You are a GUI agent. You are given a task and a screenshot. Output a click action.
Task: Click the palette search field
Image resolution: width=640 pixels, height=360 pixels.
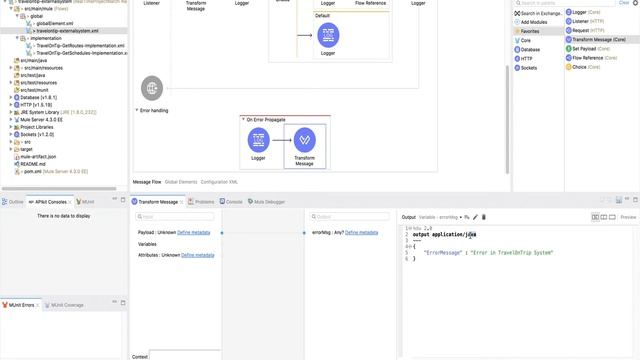tap(564, 3)
